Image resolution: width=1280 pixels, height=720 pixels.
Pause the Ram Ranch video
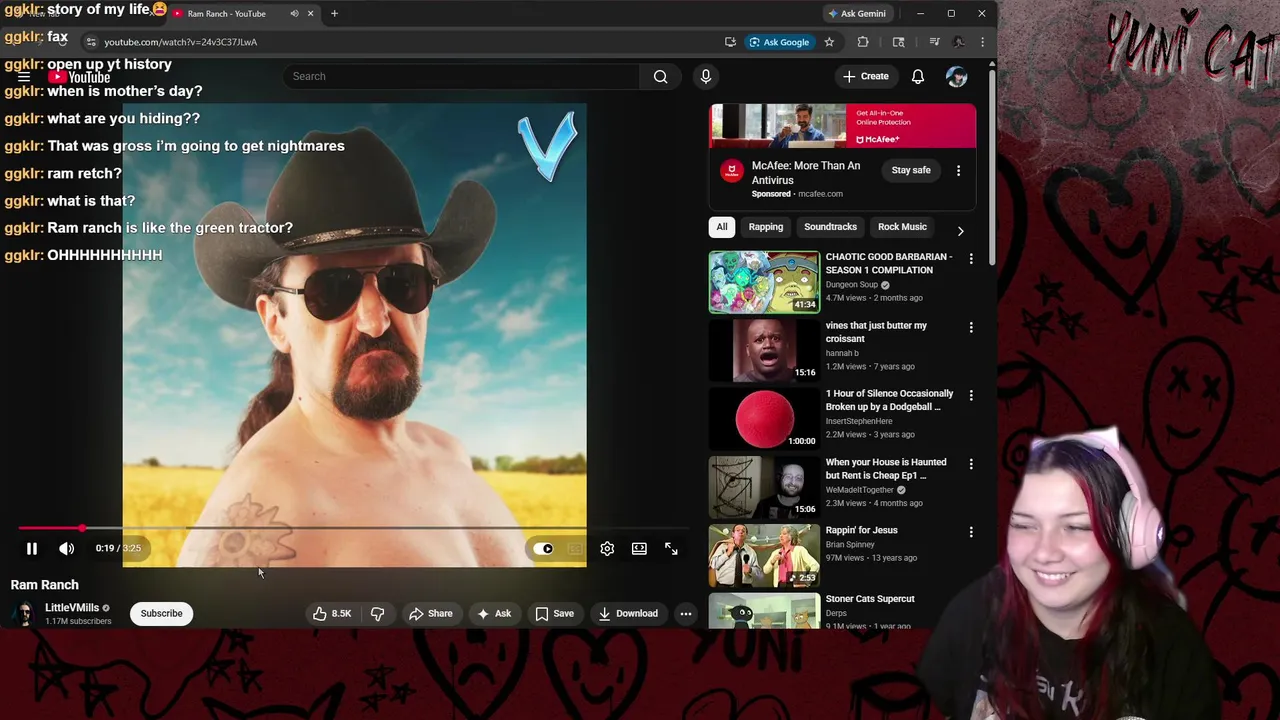[x=32, y=548]
